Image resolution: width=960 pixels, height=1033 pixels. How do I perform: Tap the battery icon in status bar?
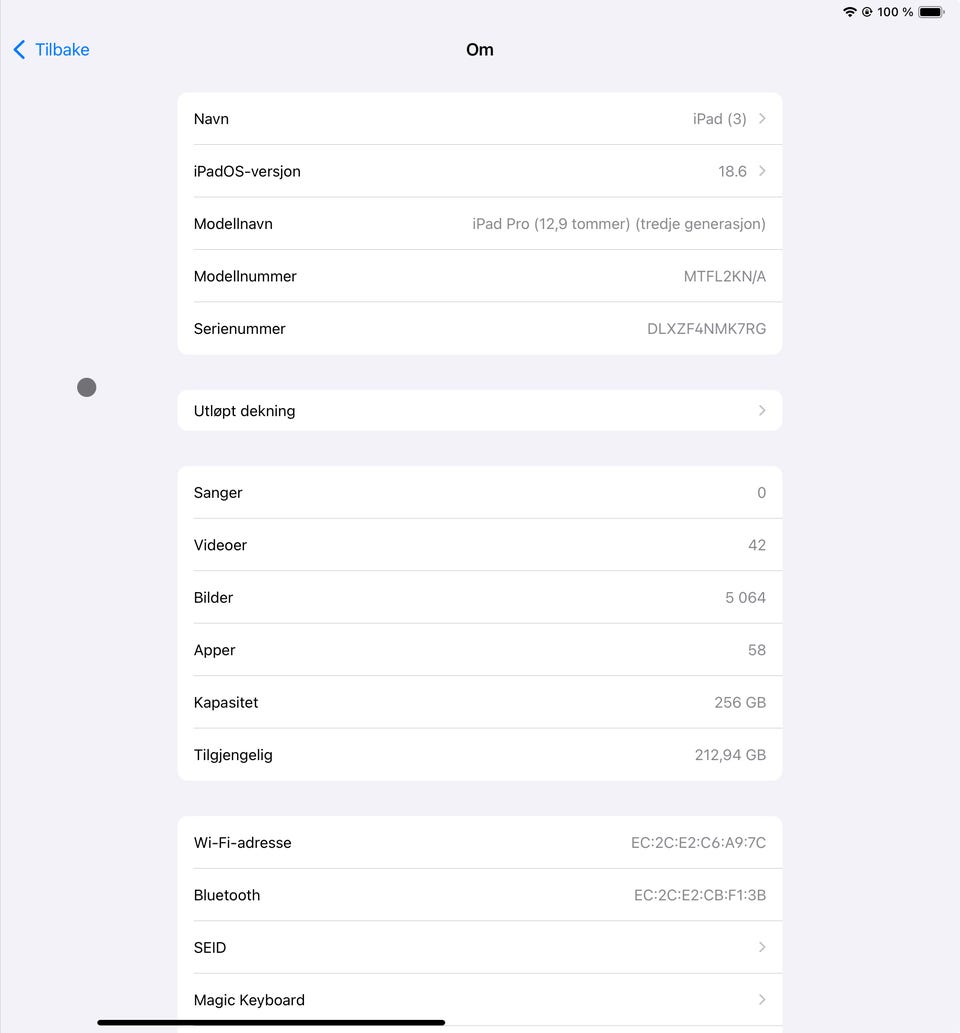click(931, 12)
